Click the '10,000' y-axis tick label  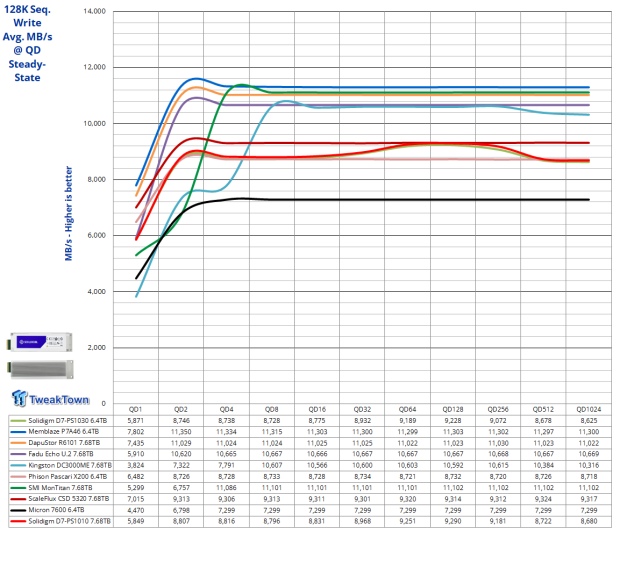(x=95, y=123)
